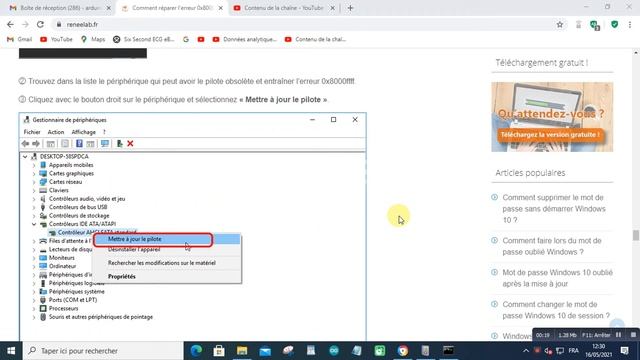Expand Contrôleurs audio, vidéo et jeu

coord(34,199)
